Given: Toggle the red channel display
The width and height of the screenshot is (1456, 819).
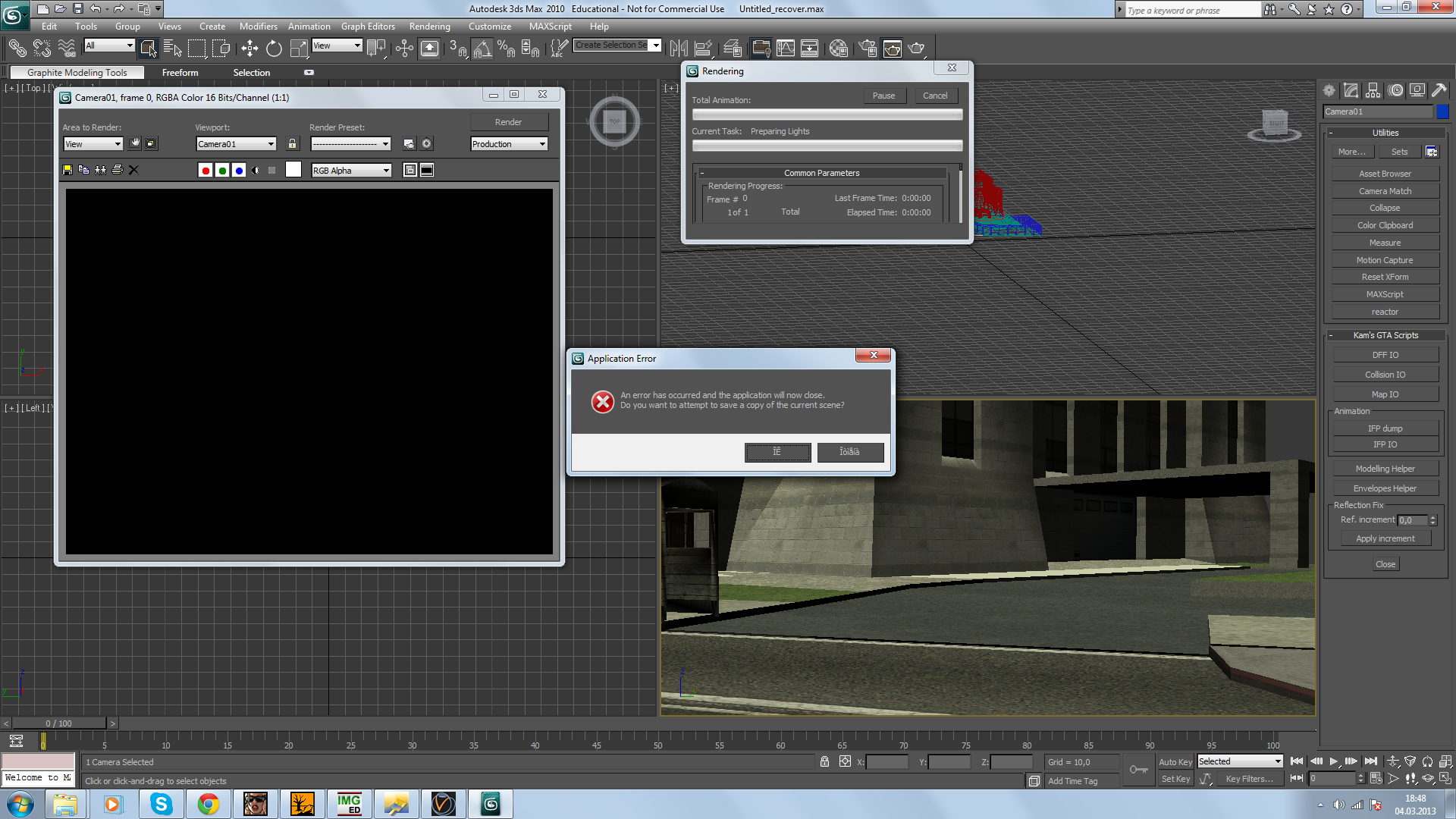Looking at the screenshot, I should click(x=205, y=170).
